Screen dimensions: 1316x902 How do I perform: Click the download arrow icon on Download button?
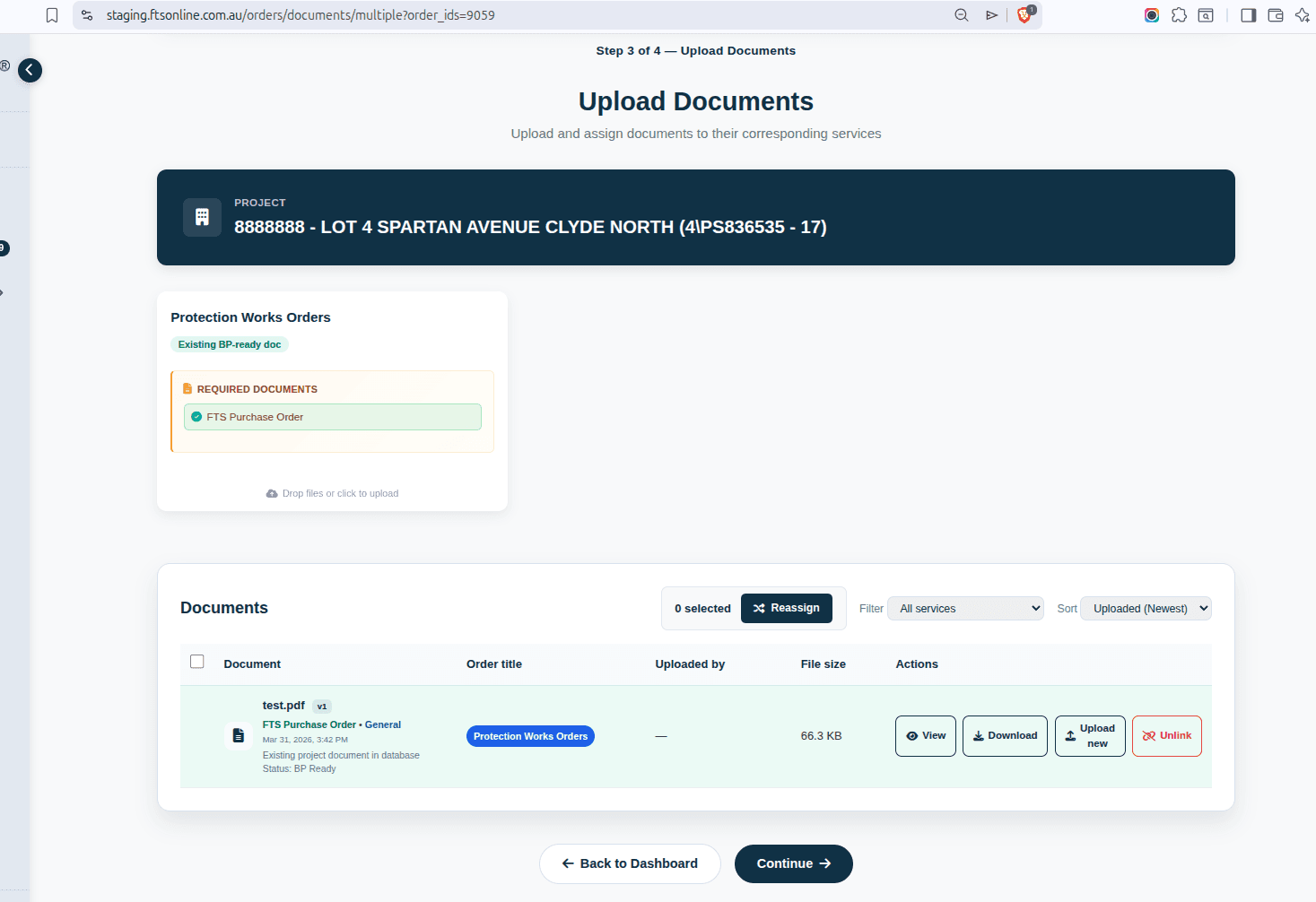tap(978, 735)
